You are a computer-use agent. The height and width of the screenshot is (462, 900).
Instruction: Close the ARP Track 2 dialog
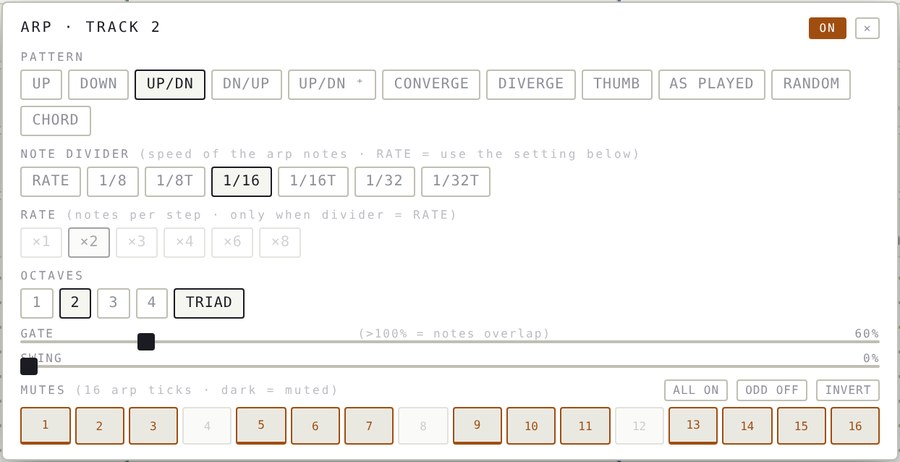(x=867, y=28)
